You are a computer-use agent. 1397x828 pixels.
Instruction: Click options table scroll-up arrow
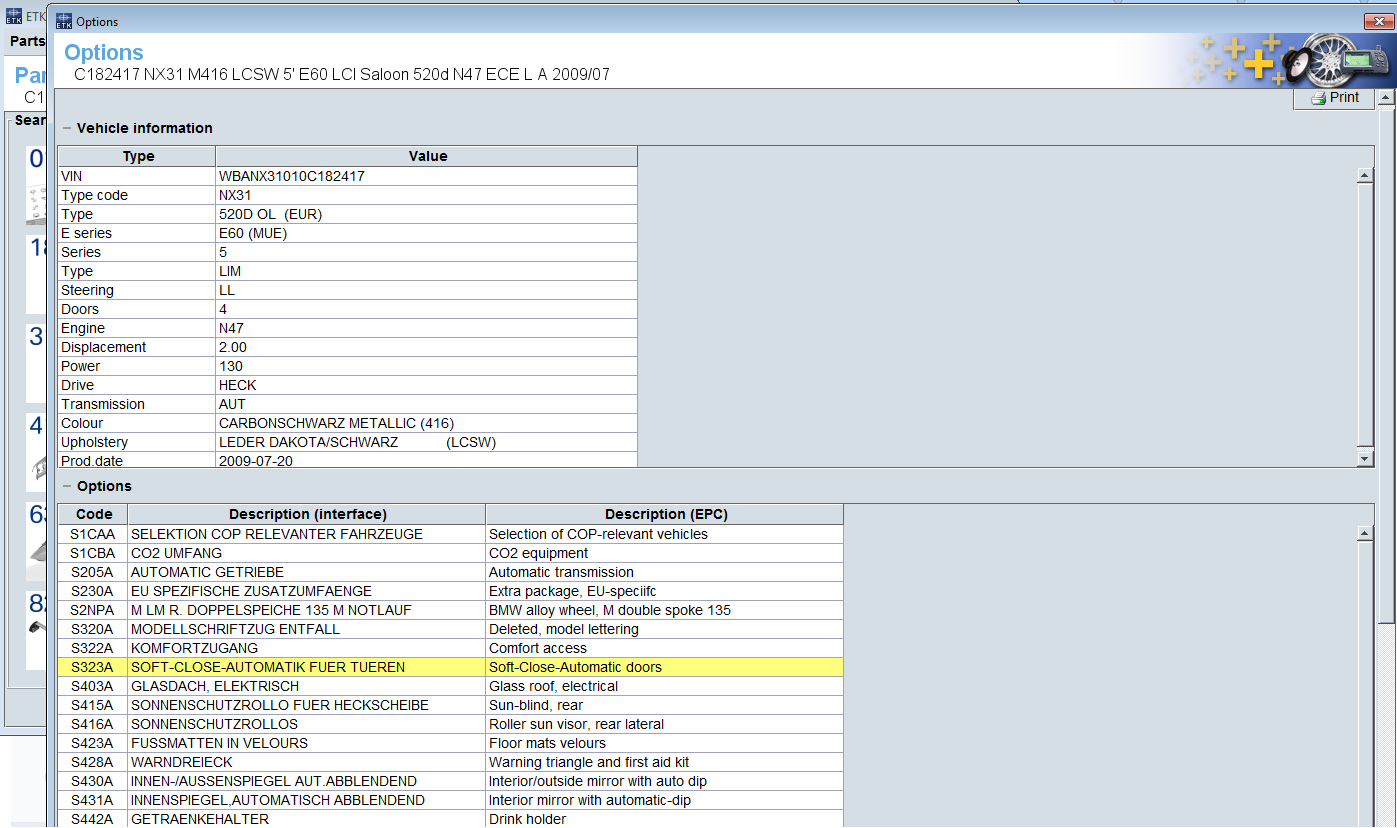coord(1365,534)
